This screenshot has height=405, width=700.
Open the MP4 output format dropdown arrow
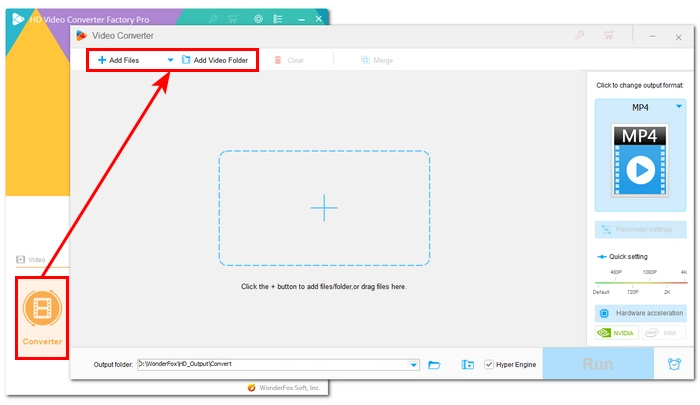coord(679,107)
